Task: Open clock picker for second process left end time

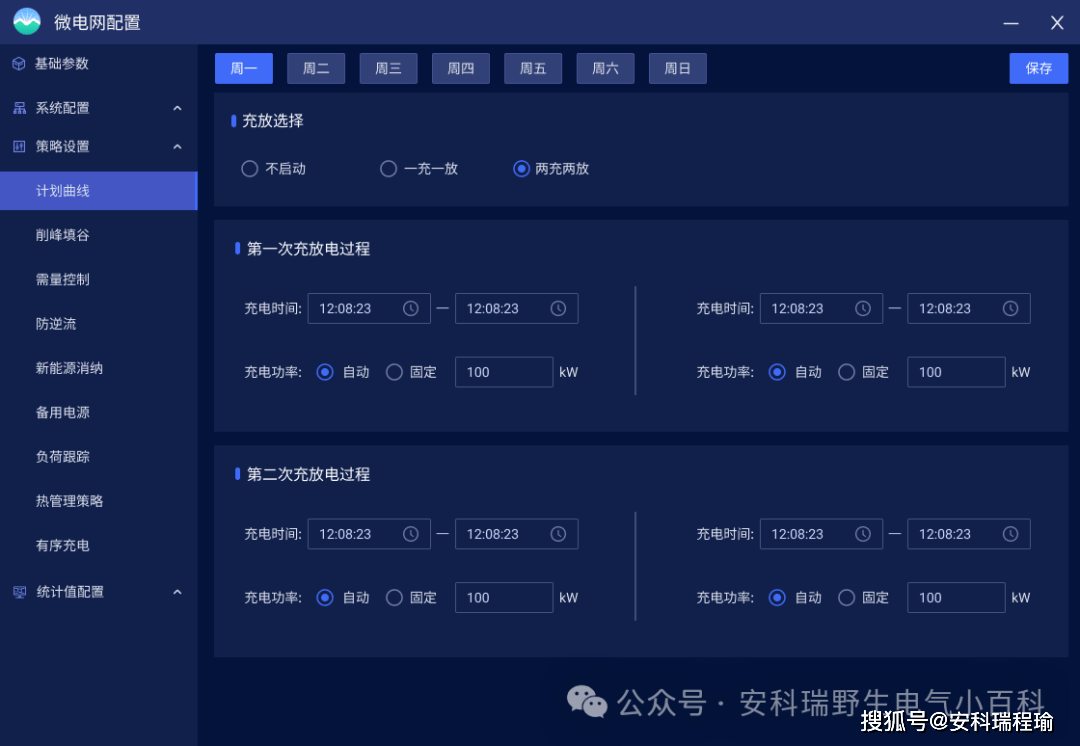Action: (558, 534)
